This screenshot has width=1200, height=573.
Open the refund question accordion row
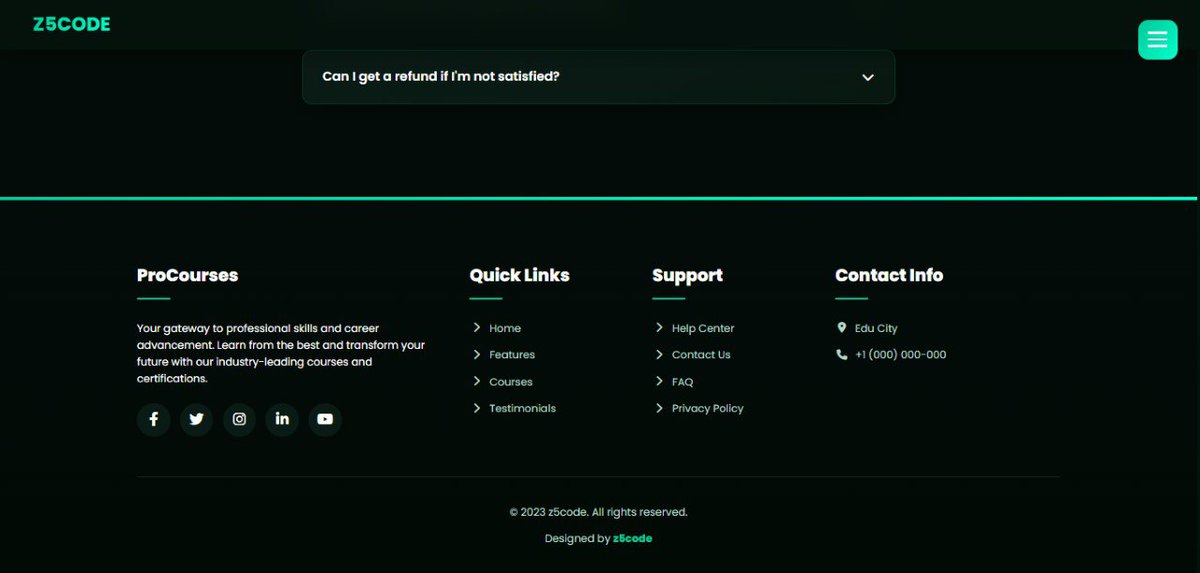coord(598,77)
